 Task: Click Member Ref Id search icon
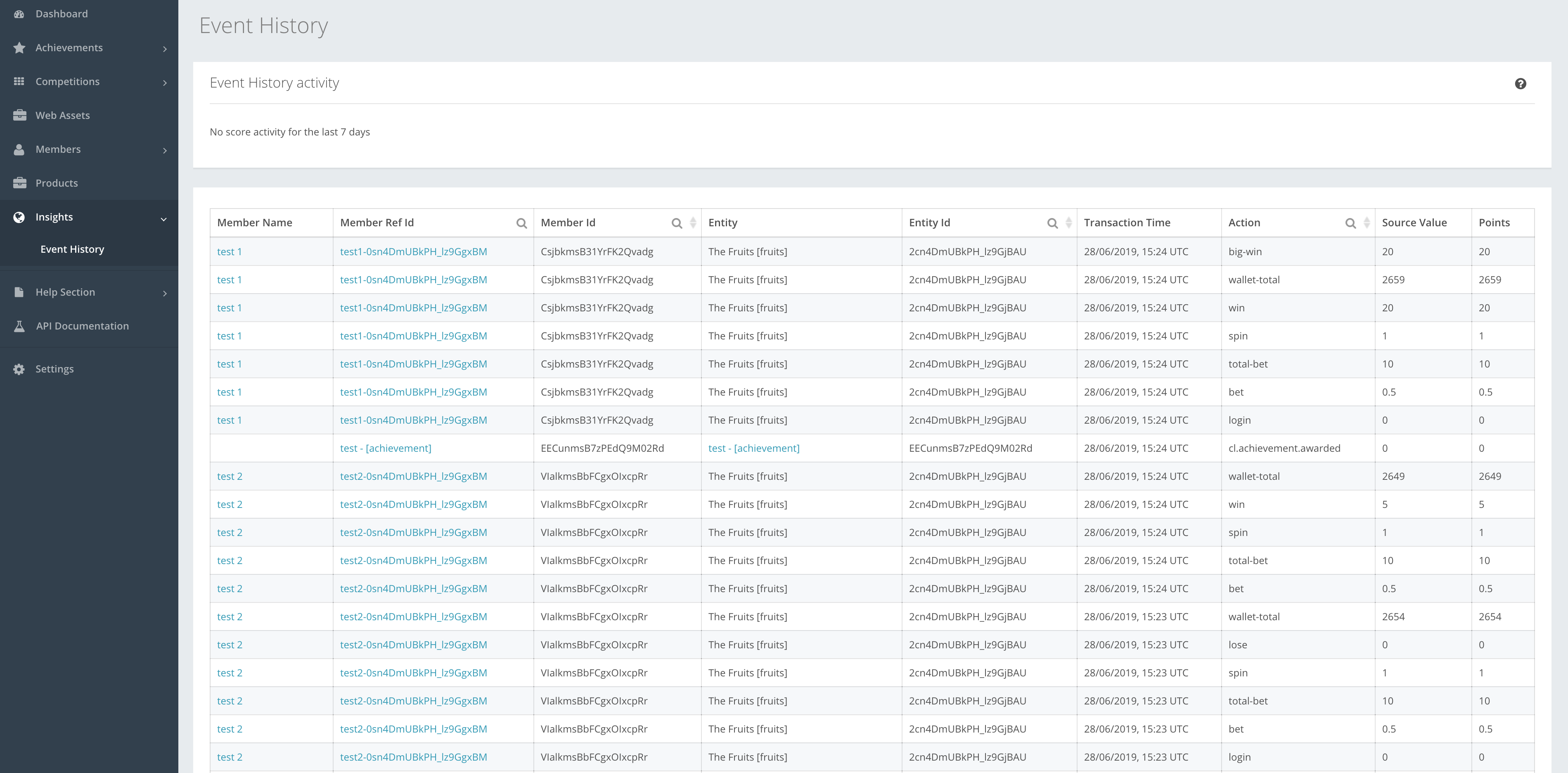coord(521,223)
